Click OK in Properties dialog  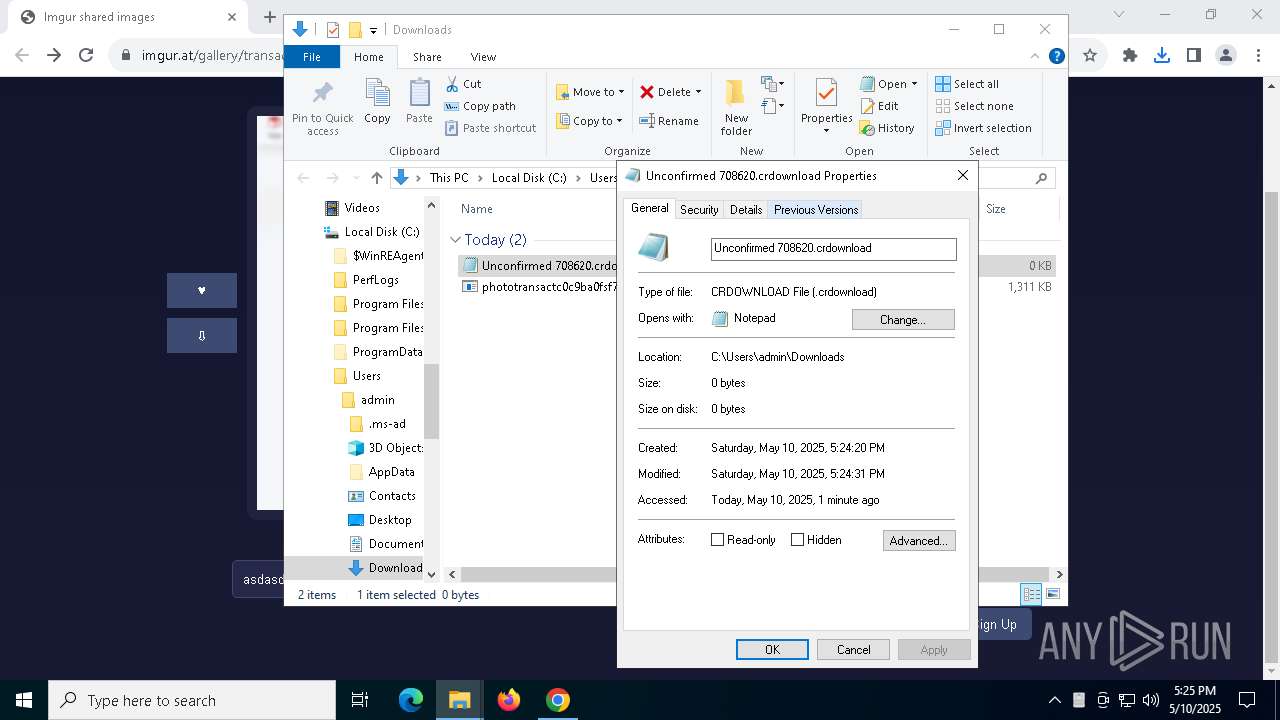772,650
